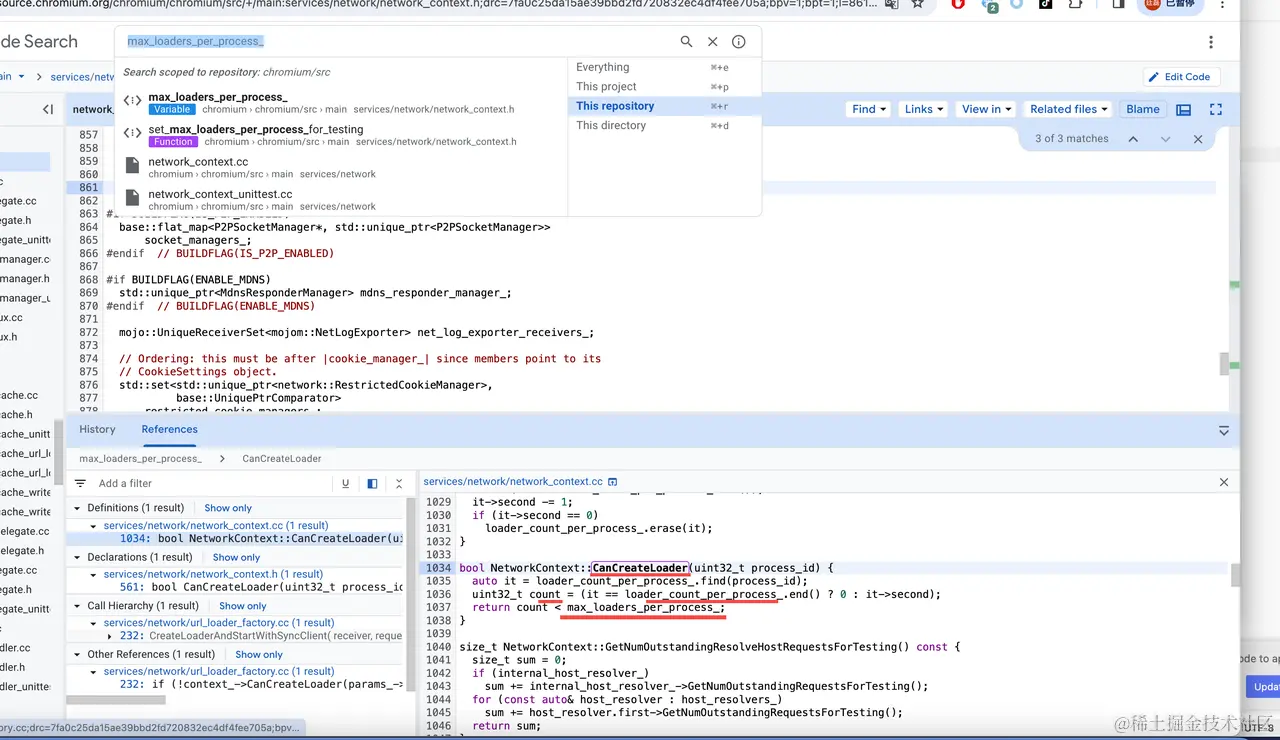Click the search magnifier icon
The width and height of the screenshot is (1280, 740).
686,42
